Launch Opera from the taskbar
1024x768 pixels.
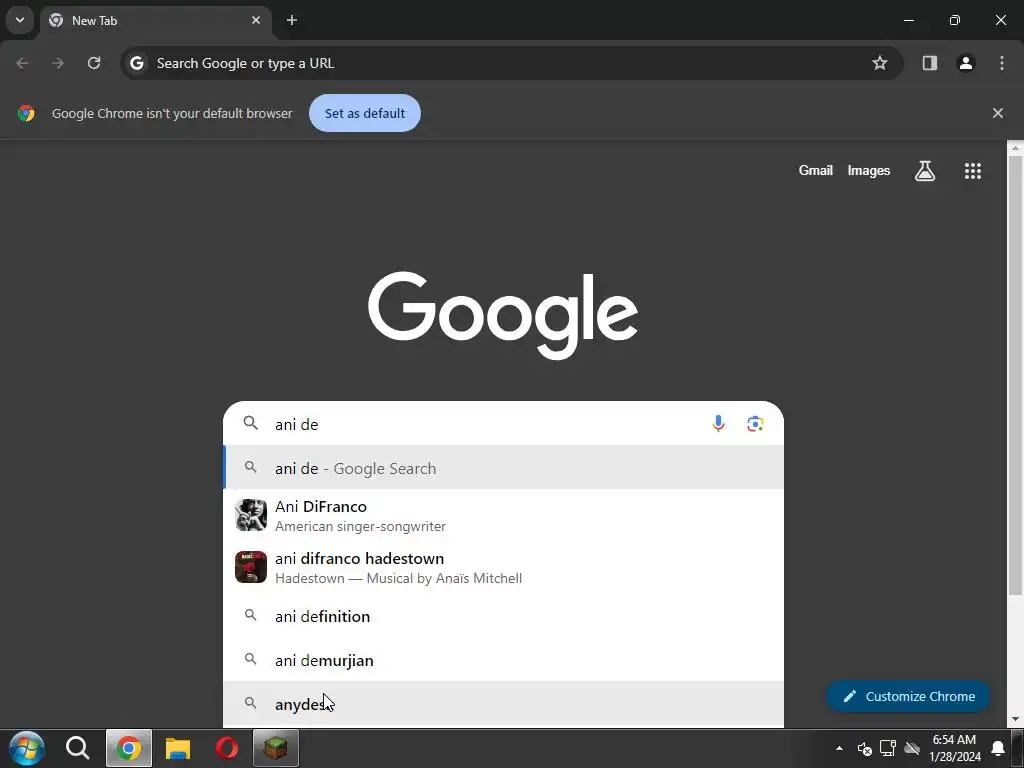coord(227,748)
